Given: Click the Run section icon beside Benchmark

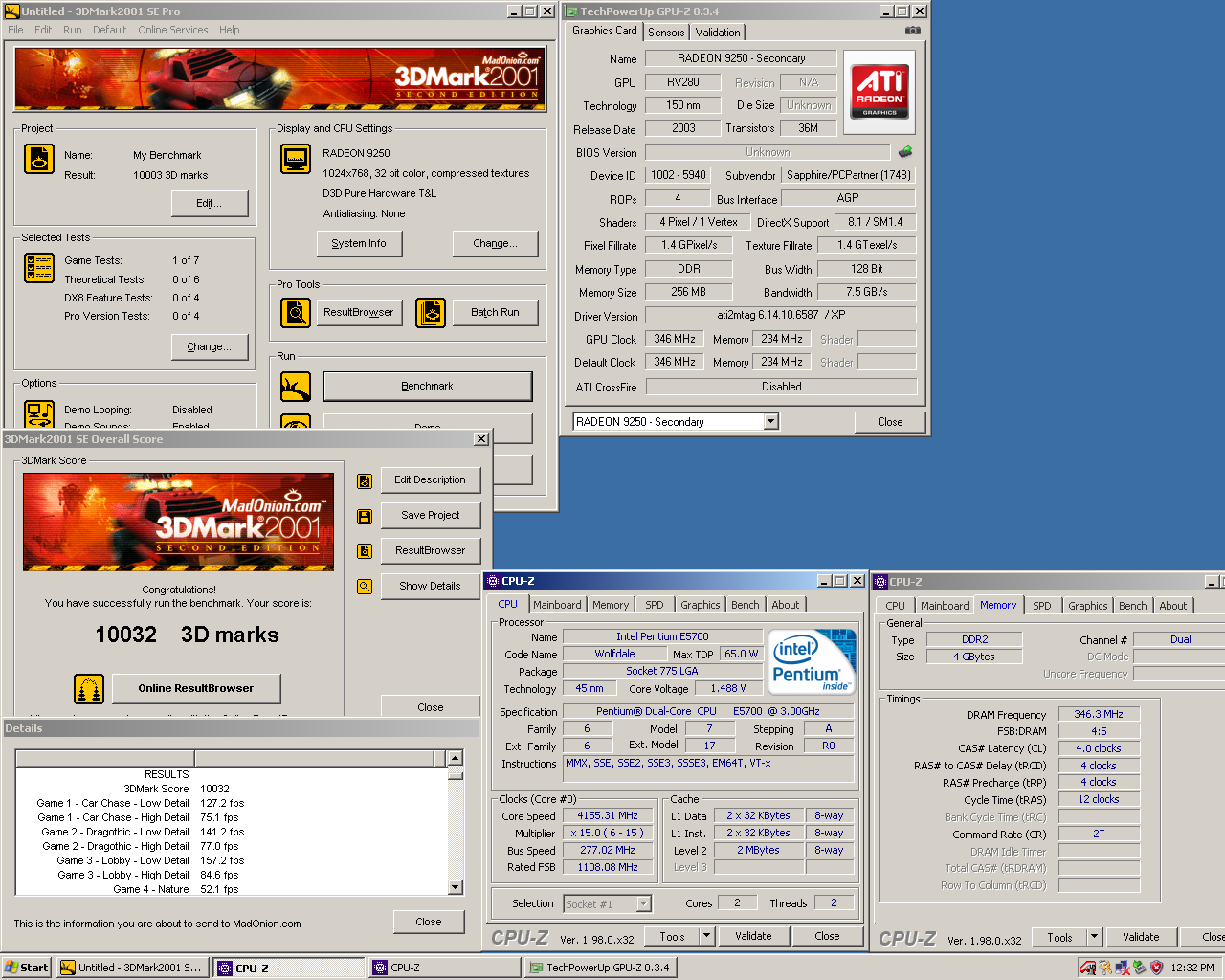Looking at the screenshot, I should point(296,387).
